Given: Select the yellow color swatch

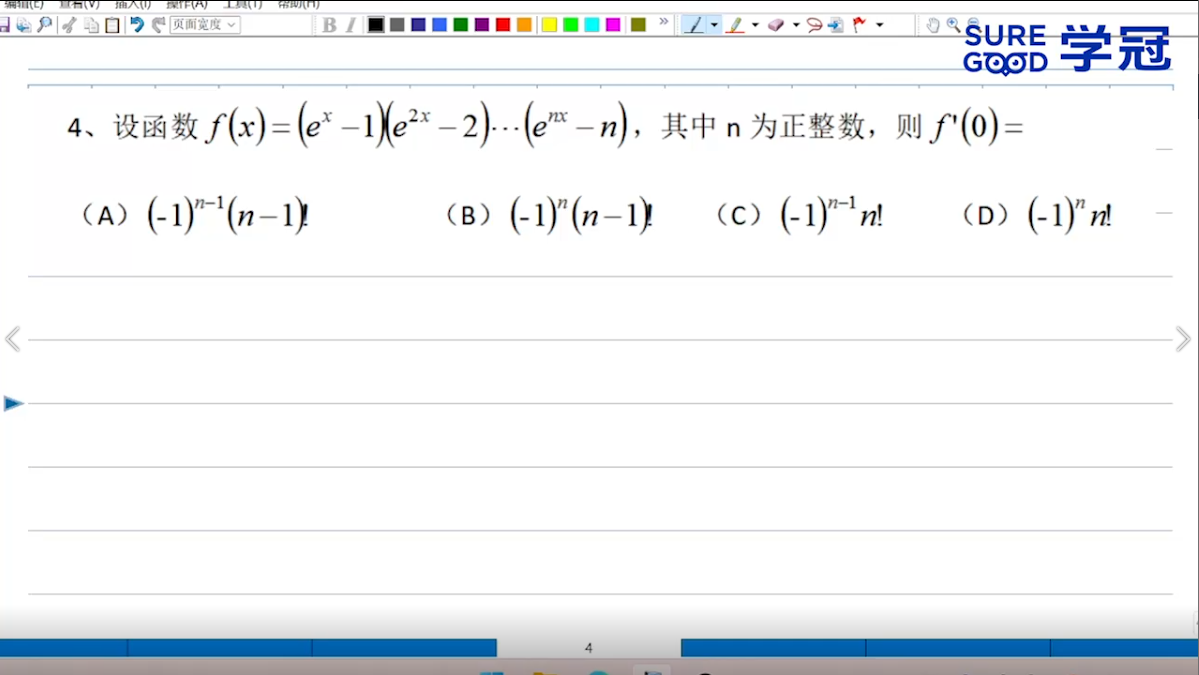Looking at the screenshot, I should point(549,25).
